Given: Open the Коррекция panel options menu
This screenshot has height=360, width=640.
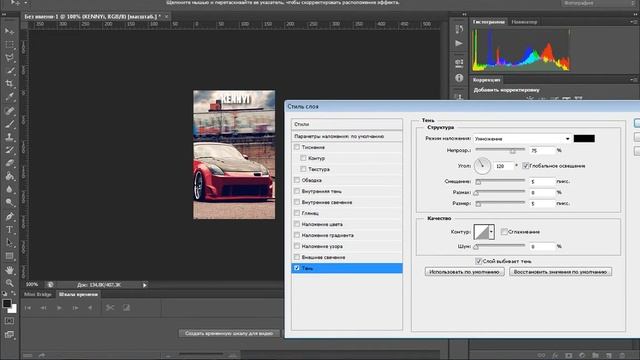Looking at the screenshot, I should 633,80.
